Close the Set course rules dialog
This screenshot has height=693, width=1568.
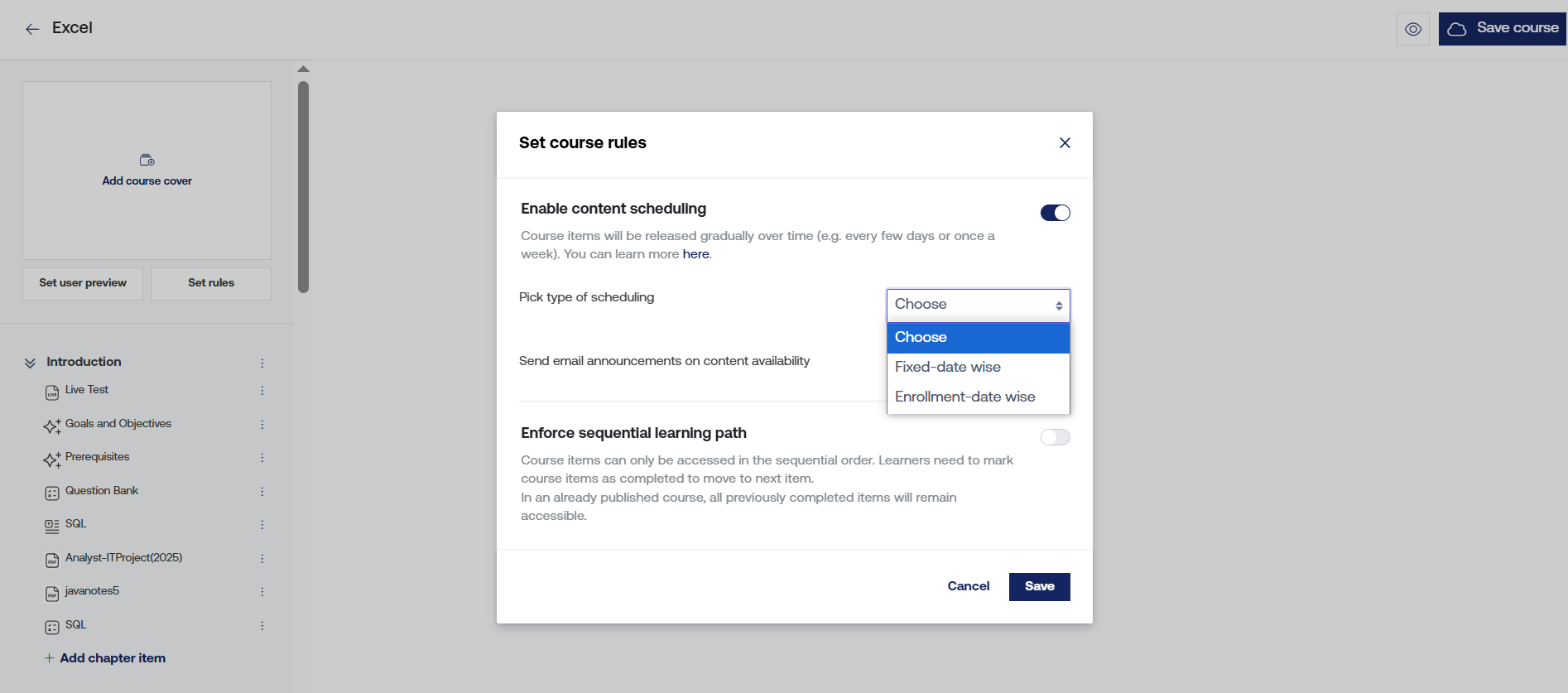click(1065, 143)
